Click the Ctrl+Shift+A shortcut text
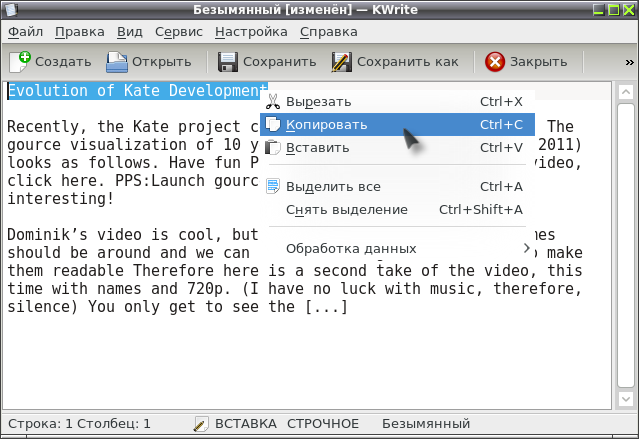Viewport: 639px width, 439px height. click(x=480, y=210)
